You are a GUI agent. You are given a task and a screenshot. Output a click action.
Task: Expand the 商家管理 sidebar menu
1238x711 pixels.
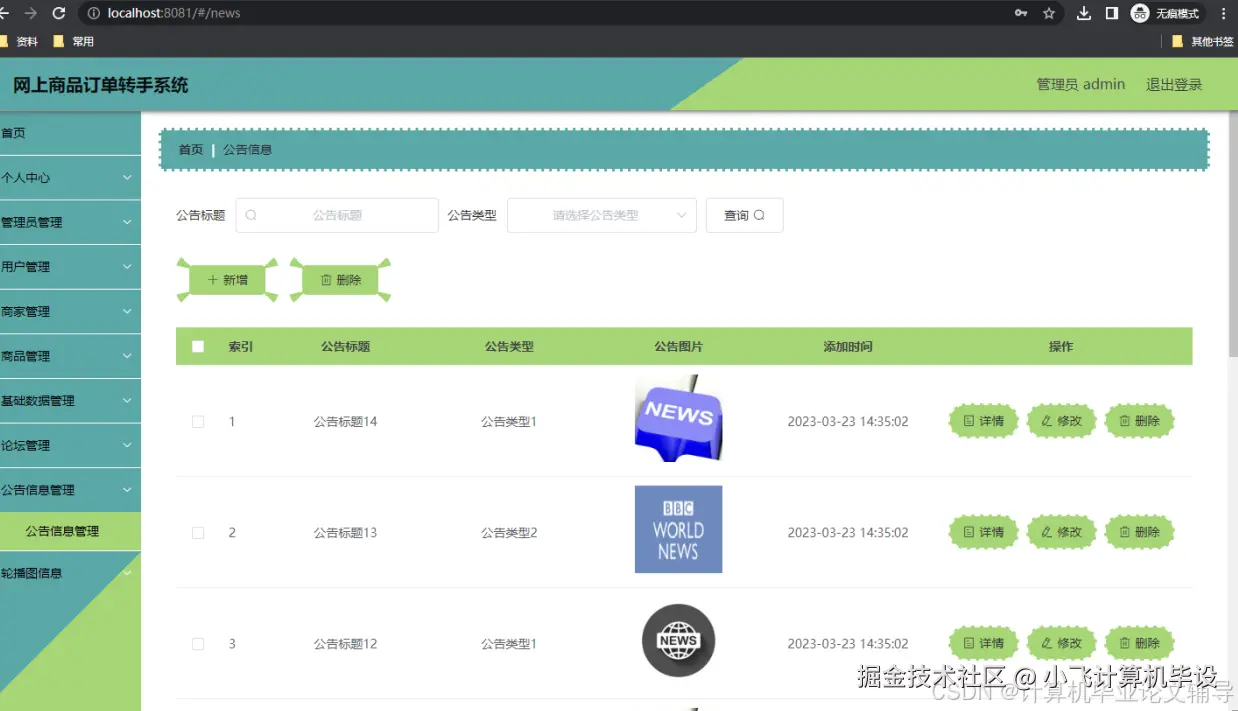click(70, 311)
